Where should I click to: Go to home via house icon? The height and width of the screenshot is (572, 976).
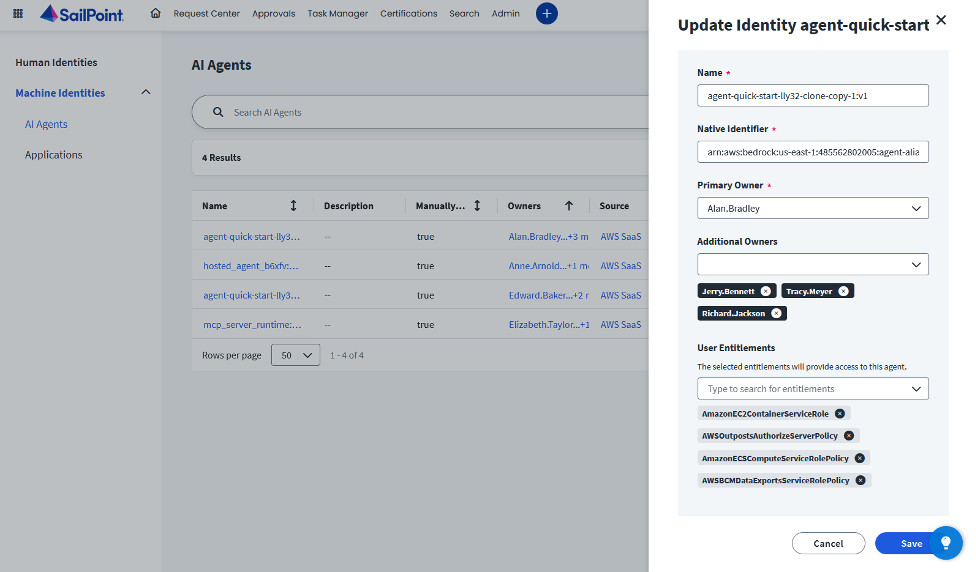pyautogui.click(x=156, y=13)
